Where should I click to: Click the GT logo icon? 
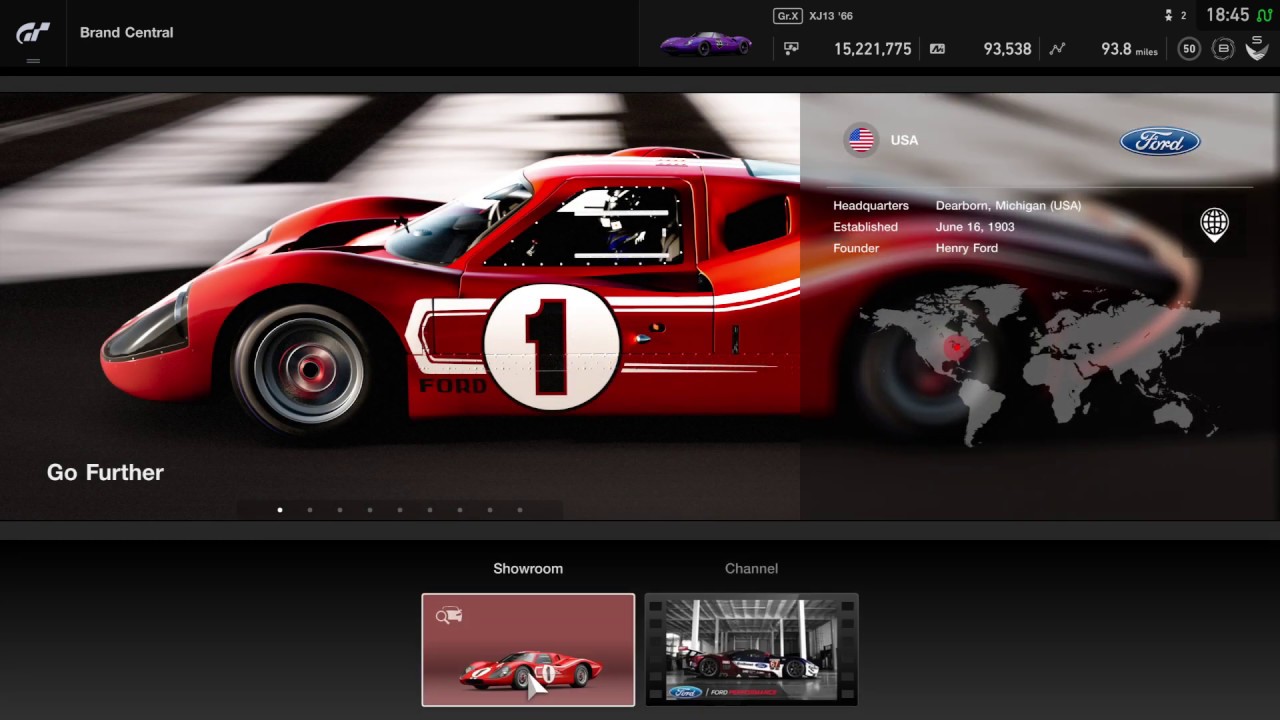tap(33, 33)
